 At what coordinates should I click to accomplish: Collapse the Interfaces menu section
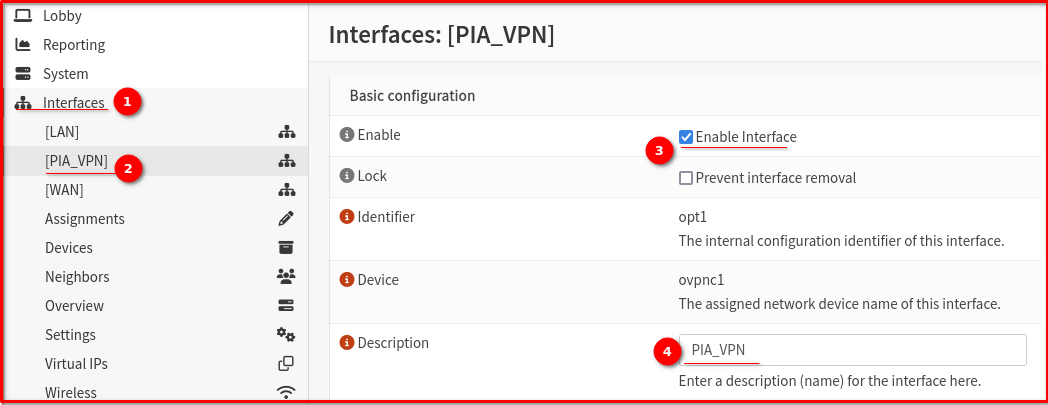(74, 103)
